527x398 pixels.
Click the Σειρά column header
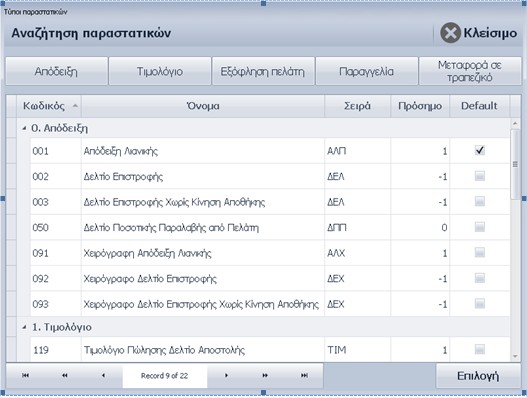[357, 106]
